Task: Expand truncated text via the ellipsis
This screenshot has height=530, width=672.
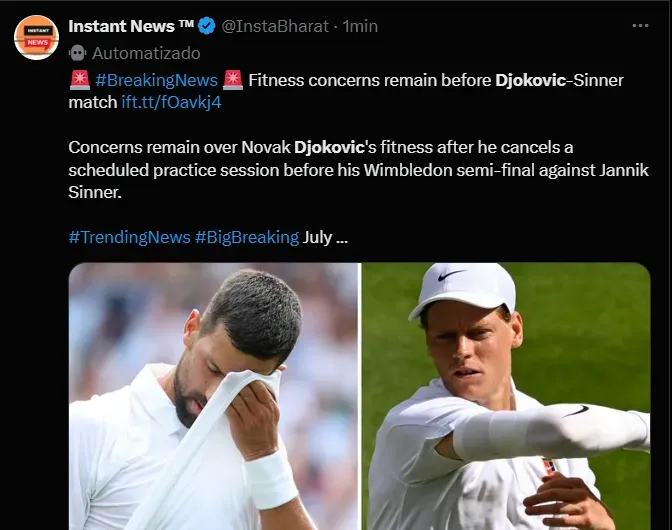Action: pyautogui.click(x=340, y=238)
